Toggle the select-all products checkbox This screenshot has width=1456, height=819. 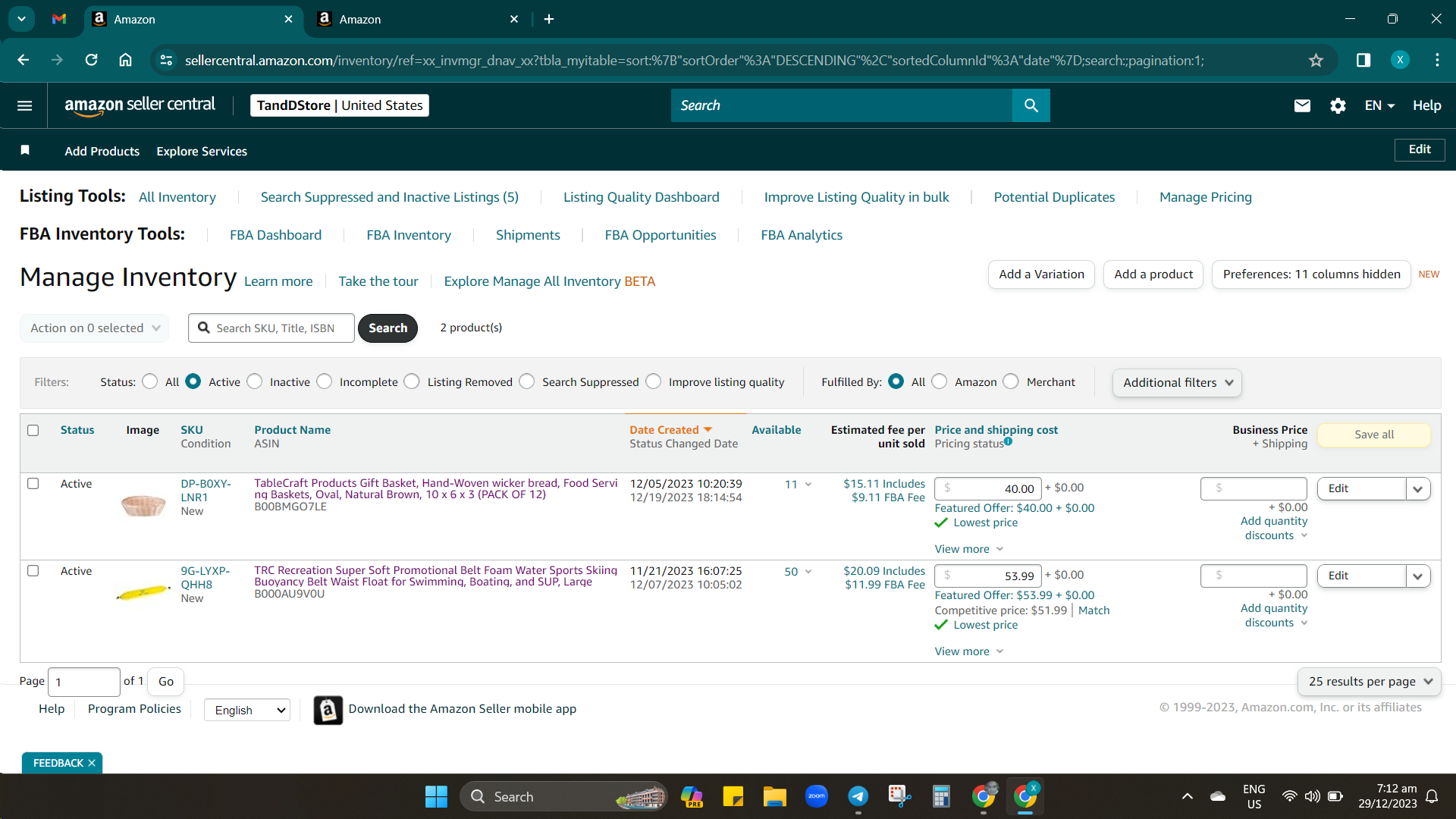[33, 430]
